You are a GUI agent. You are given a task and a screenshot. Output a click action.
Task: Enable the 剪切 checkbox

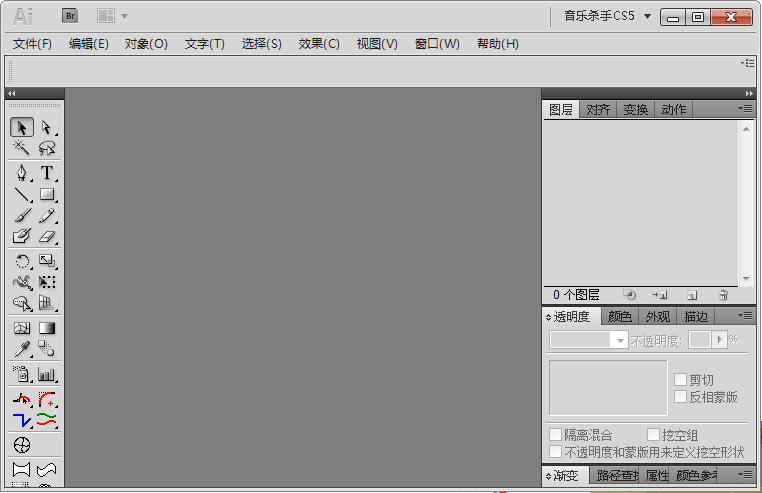(x=680, y=380)
